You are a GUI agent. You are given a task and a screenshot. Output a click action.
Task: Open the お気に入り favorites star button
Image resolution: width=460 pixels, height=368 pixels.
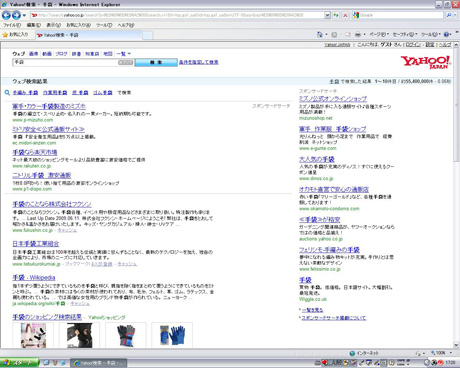(x=15, y=34)
